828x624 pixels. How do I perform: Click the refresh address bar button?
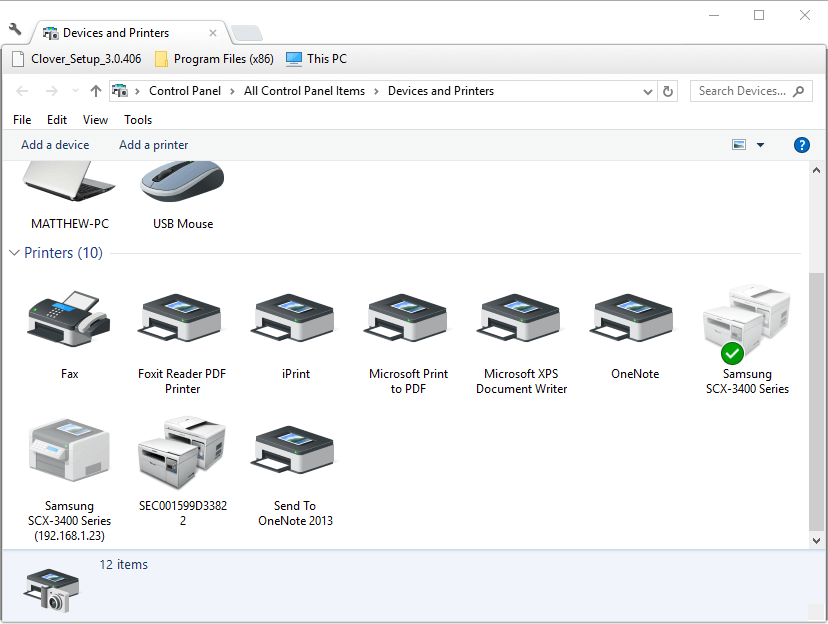point(667,91)
